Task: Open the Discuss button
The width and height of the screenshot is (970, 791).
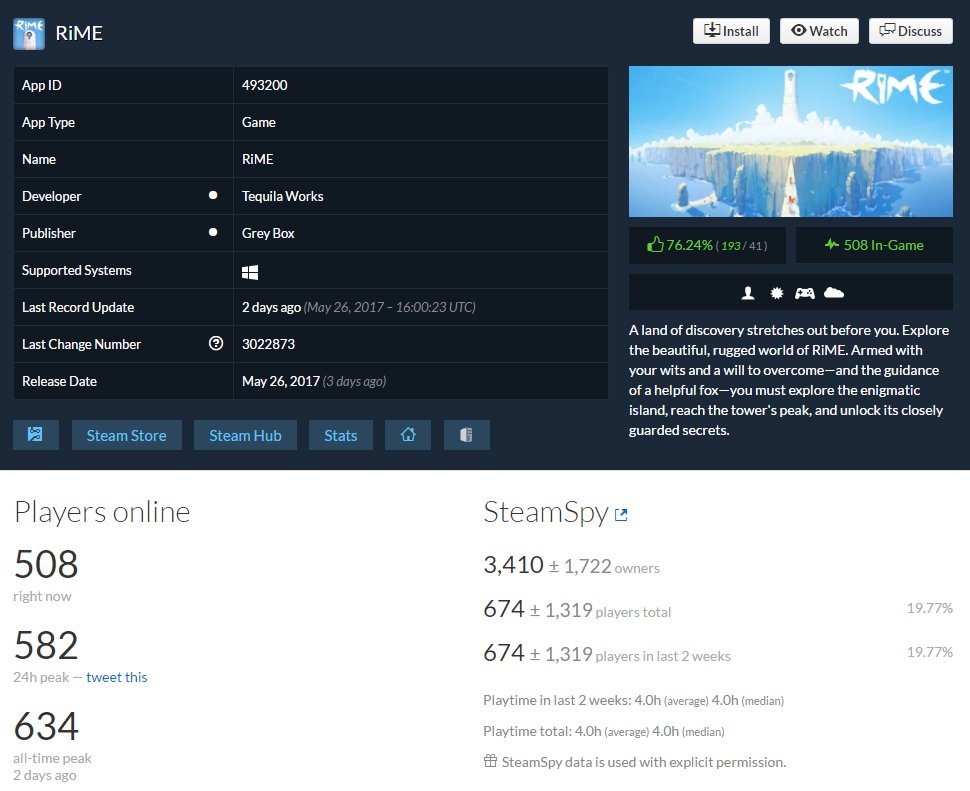Action: coord(911,31)
